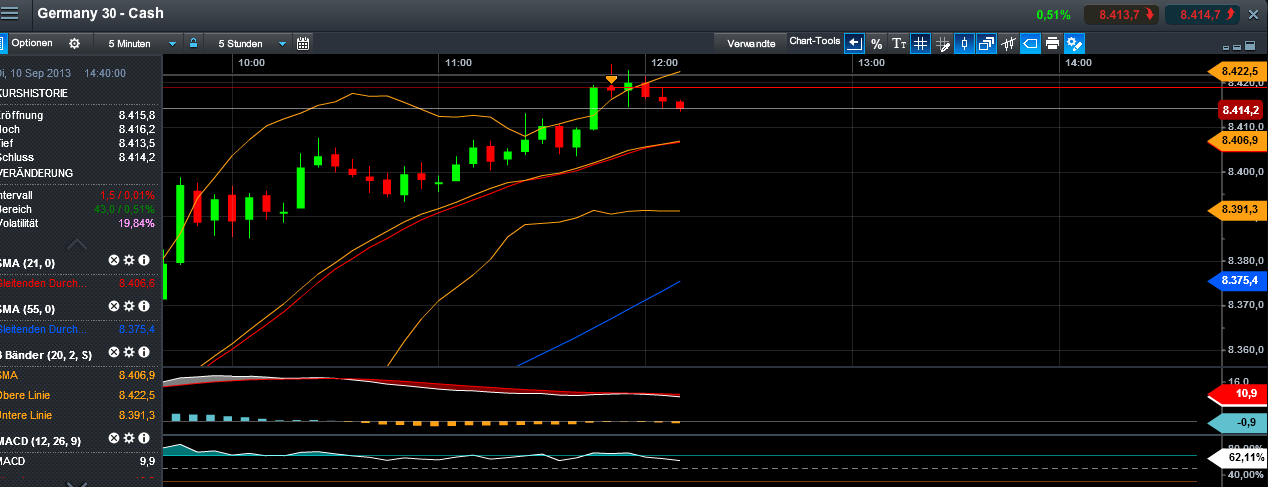1268x487 pixels.
Task: Remove the Bänder (20, 2, S) indicator
Action: pyautogui.click(x=114, y=352)
